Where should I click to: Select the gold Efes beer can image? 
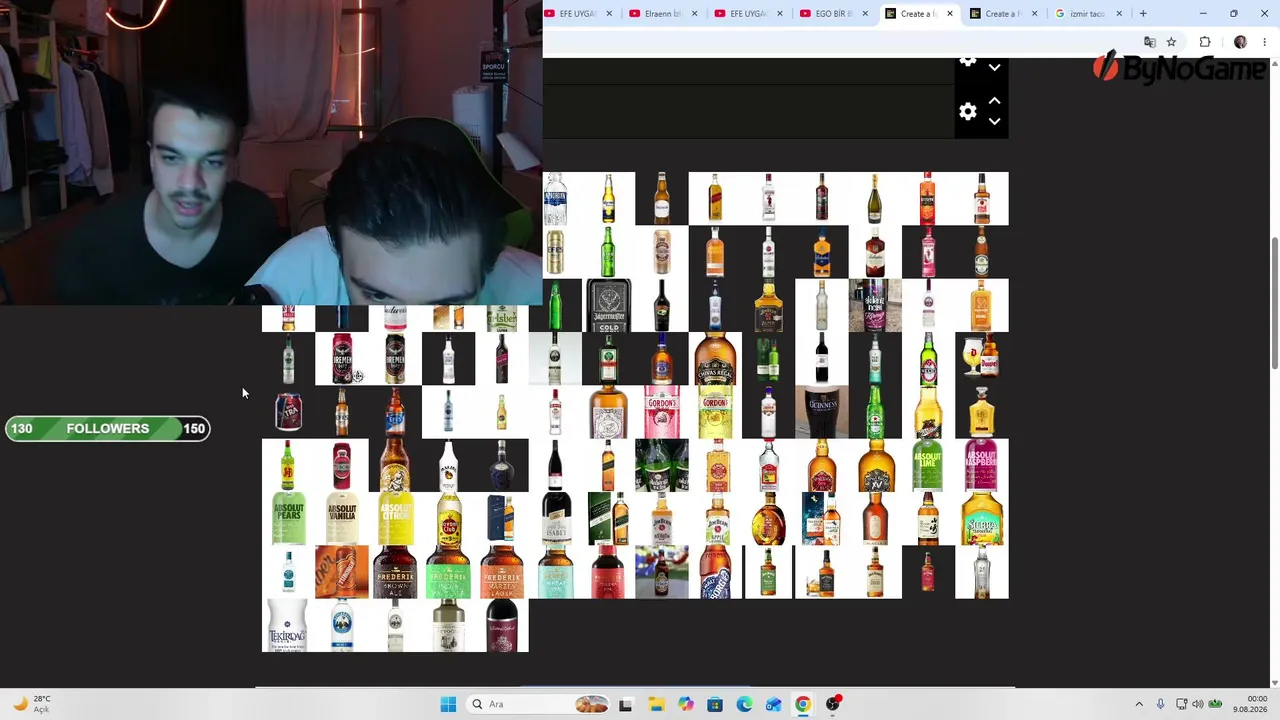(555, 252)
